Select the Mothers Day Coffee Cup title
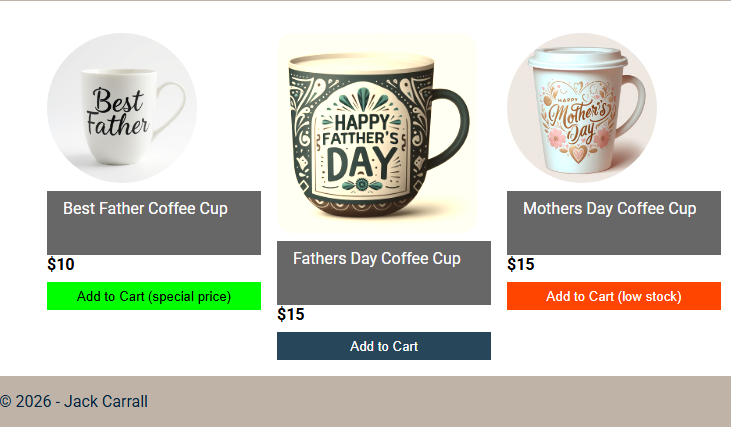Screen dimensions: 731x427 point(609,208)
